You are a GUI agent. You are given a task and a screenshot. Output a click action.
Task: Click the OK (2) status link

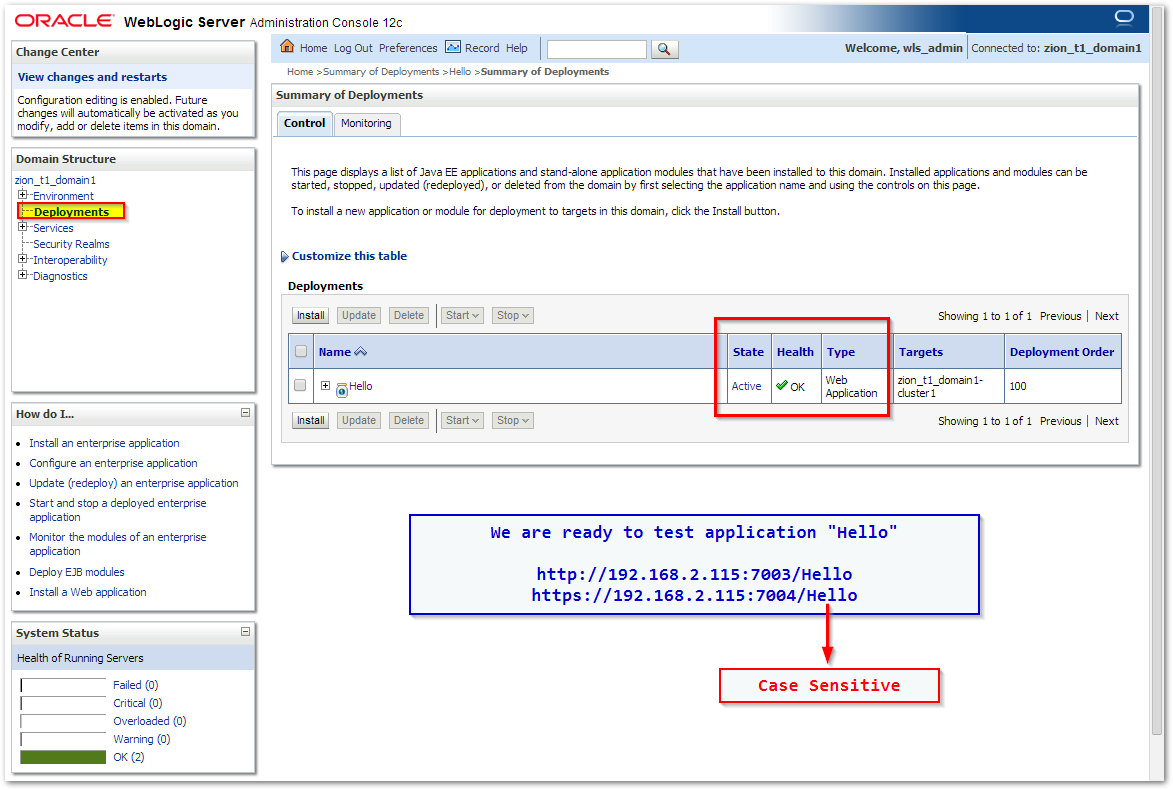coord(129,757)
